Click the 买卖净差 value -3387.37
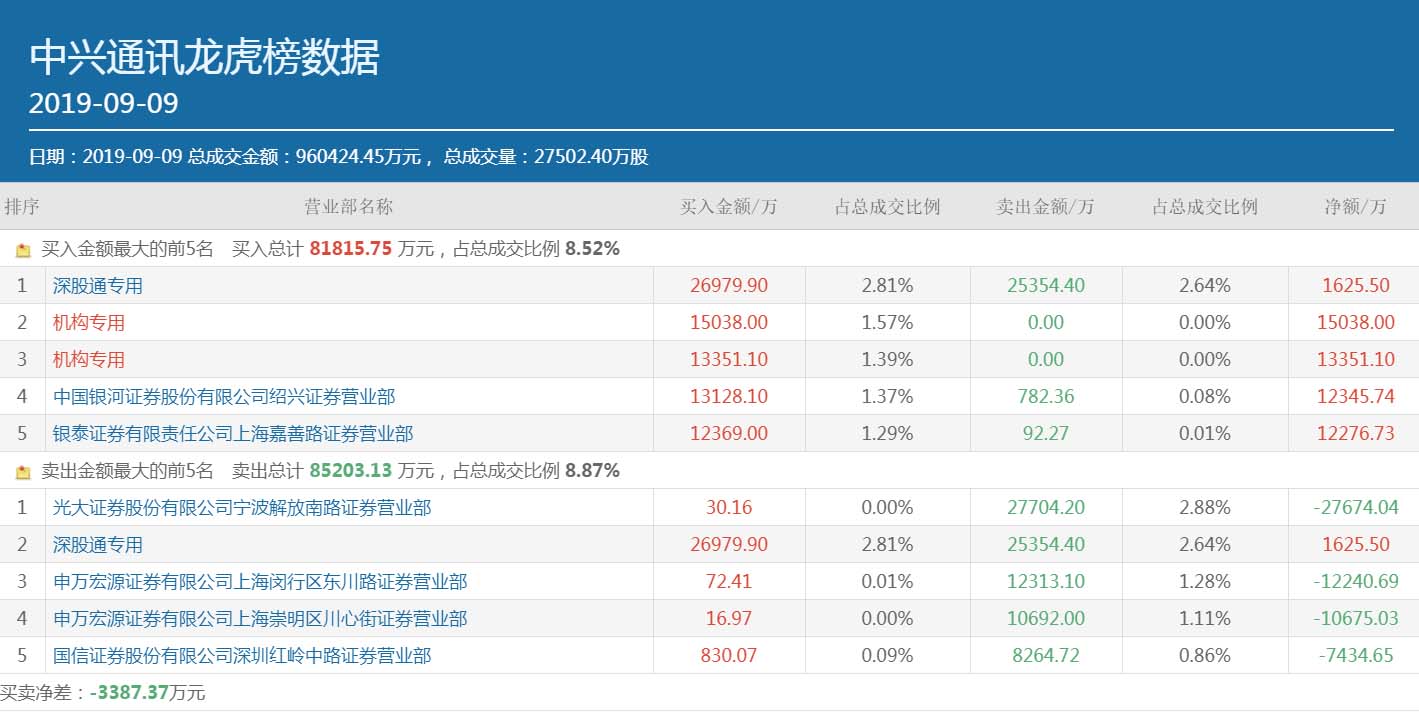Viewport: 1419px width, 718px height. [x=129, y=693]
